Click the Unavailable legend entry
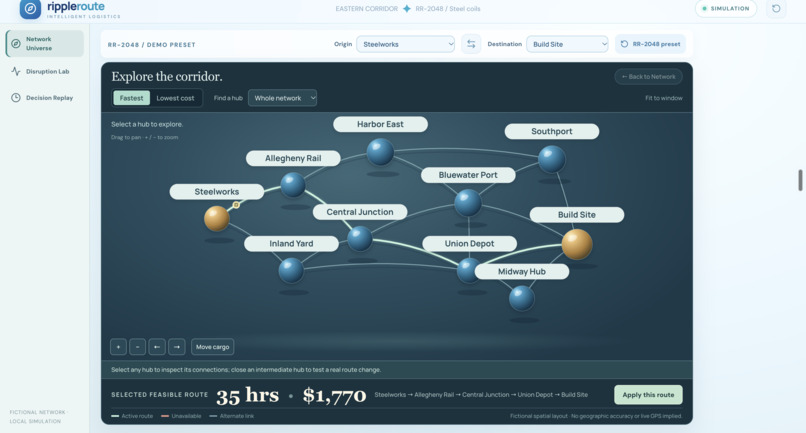Screen dimensions: 806x433 [181, 416]
